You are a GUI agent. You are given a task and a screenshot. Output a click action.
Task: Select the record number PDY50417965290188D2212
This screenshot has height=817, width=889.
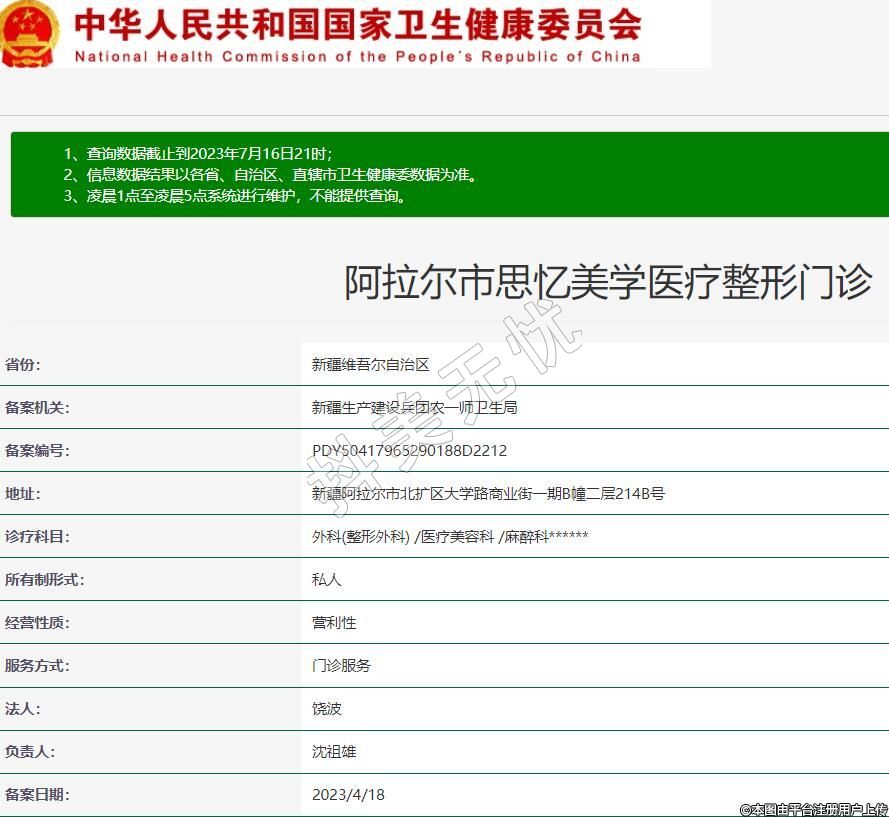(409, 451)
